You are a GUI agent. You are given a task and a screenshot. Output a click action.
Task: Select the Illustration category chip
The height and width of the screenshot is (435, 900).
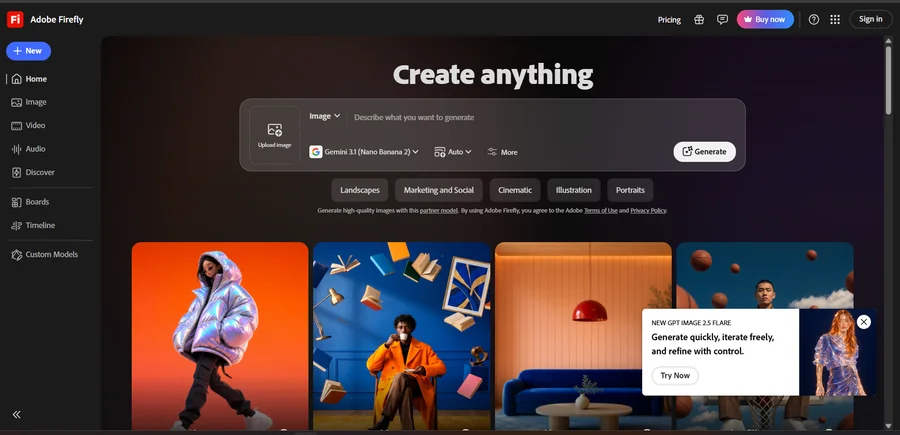[574, 190]
